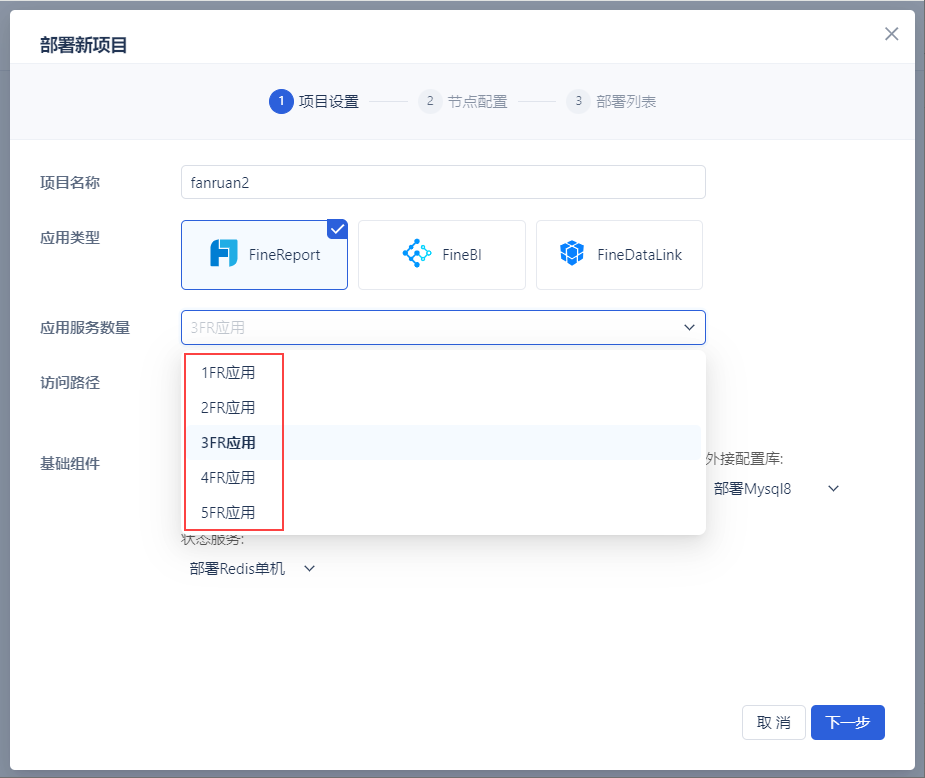Click the FineDataLink cube icon
The height and width of the screenshot is (778, 925).
click(572, 253)
